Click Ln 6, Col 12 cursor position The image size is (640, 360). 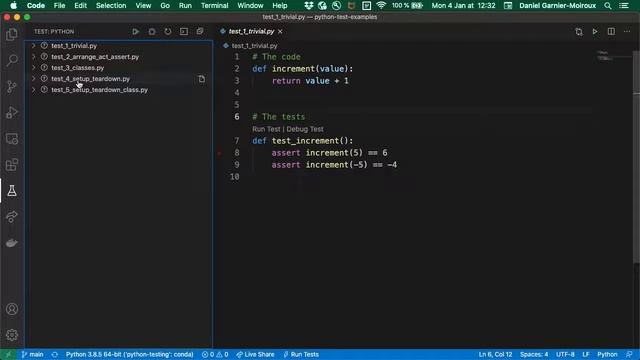click(x=495, y=354)
